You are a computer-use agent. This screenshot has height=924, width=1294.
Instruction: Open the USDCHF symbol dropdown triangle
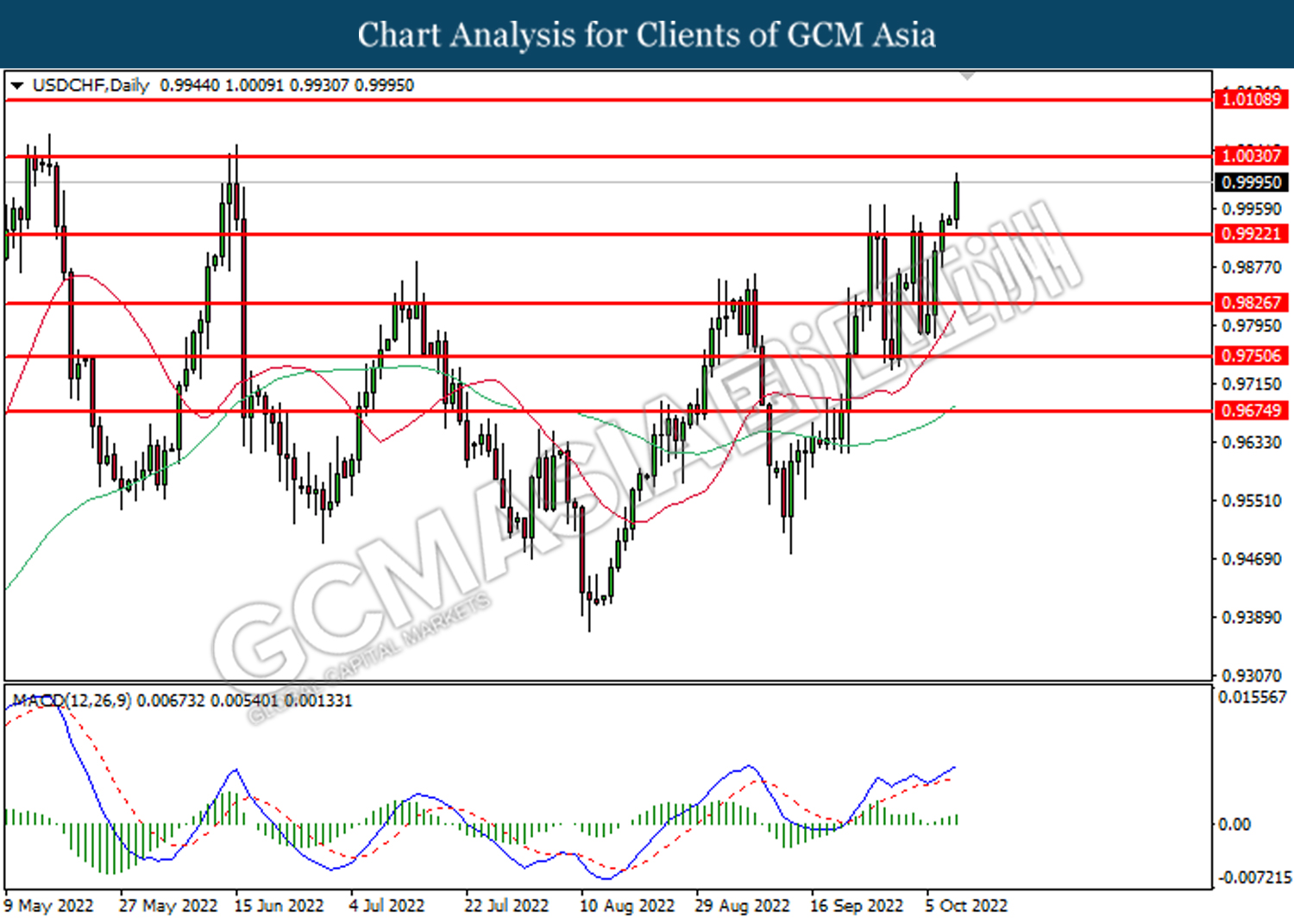(x=16, y=85)
